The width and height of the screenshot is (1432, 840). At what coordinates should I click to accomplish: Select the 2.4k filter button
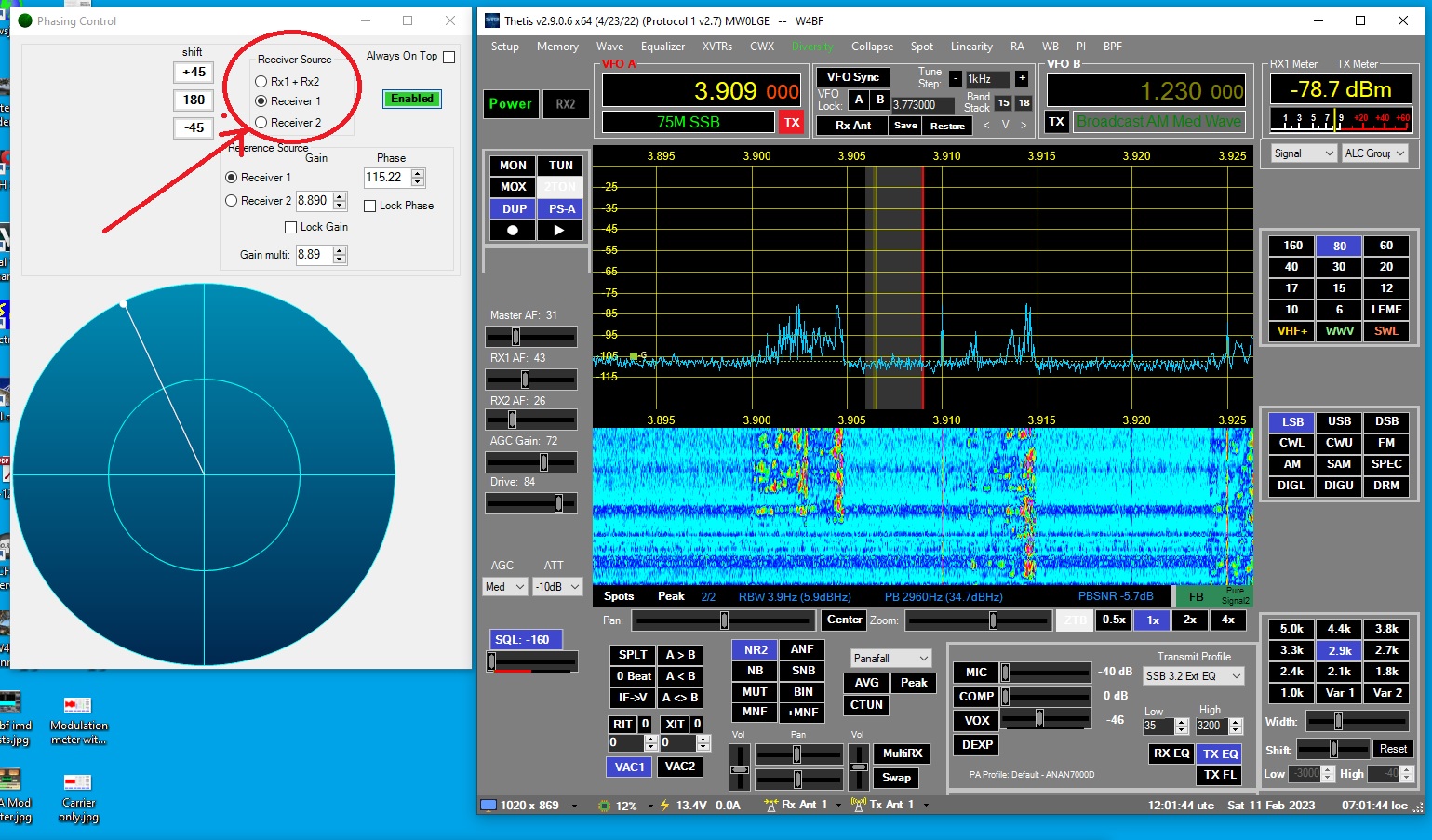1291,672
